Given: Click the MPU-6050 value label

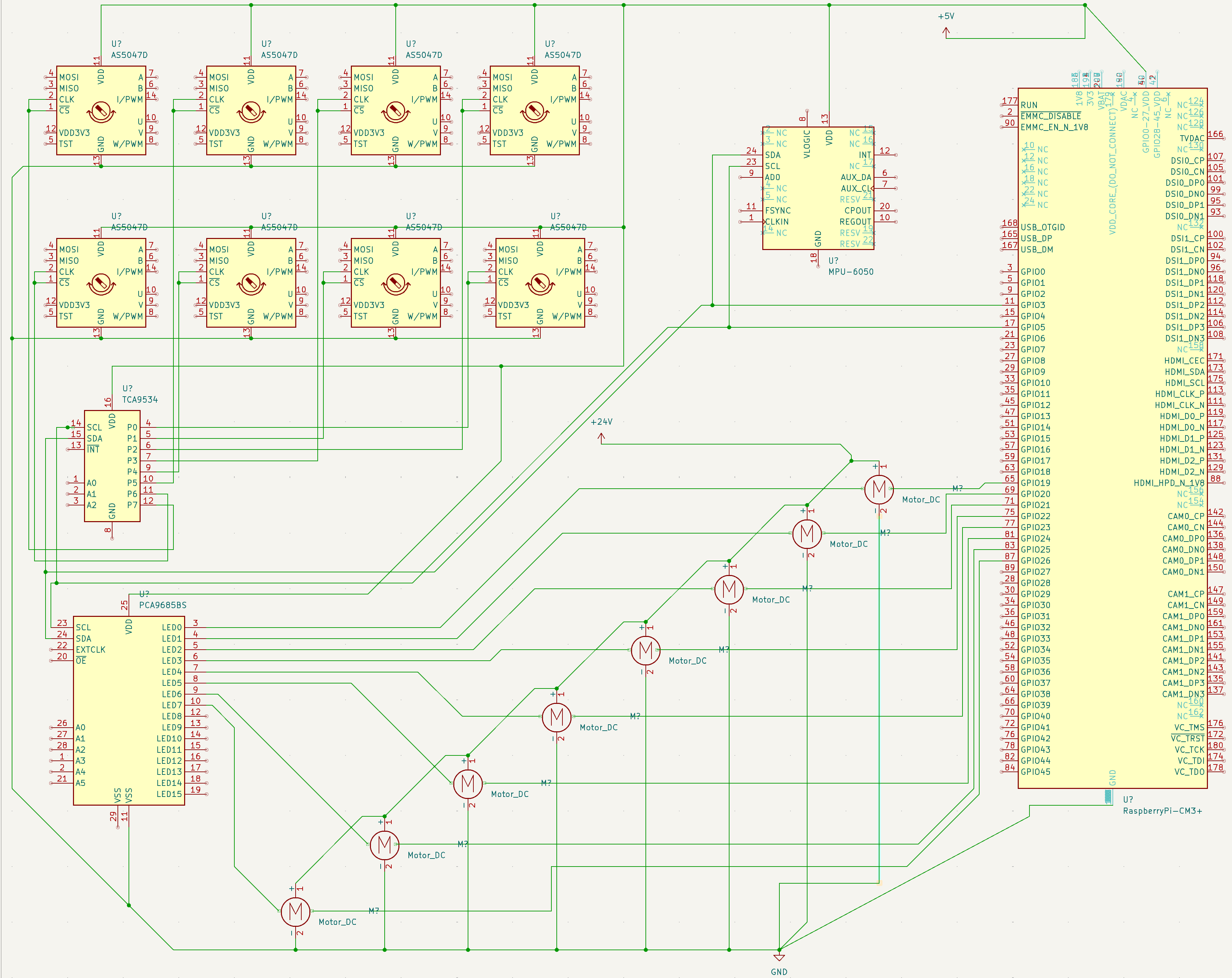Looking at the screenshot, I should click(x=851, y=272).
